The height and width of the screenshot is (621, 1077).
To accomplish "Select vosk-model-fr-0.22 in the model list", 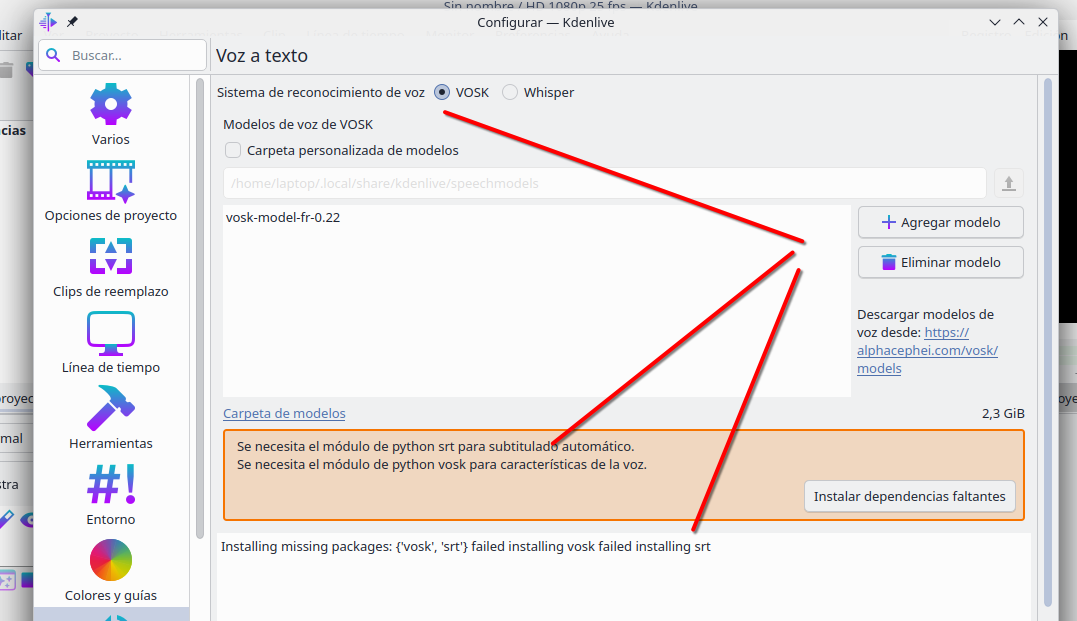I will (x=283, y=217).
